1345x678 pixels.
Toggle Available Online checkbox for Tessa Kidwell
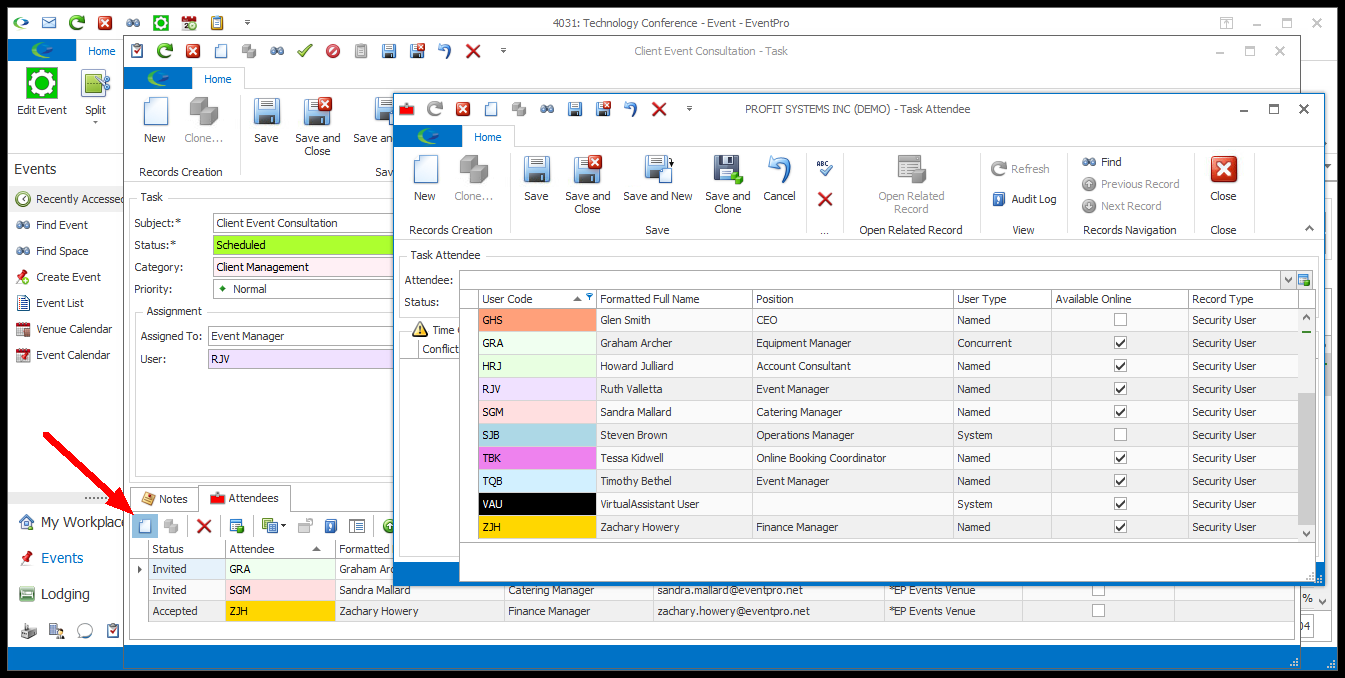pyautogui.click(x=1120, y=458)
